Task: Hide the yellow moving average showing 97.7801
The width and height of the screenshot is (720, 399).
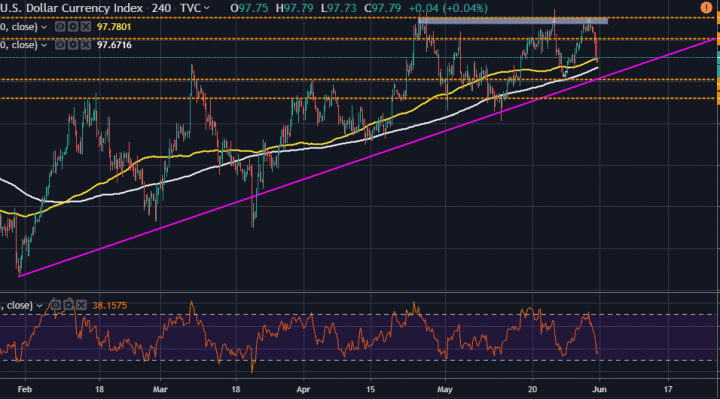Action: [60, 27]
